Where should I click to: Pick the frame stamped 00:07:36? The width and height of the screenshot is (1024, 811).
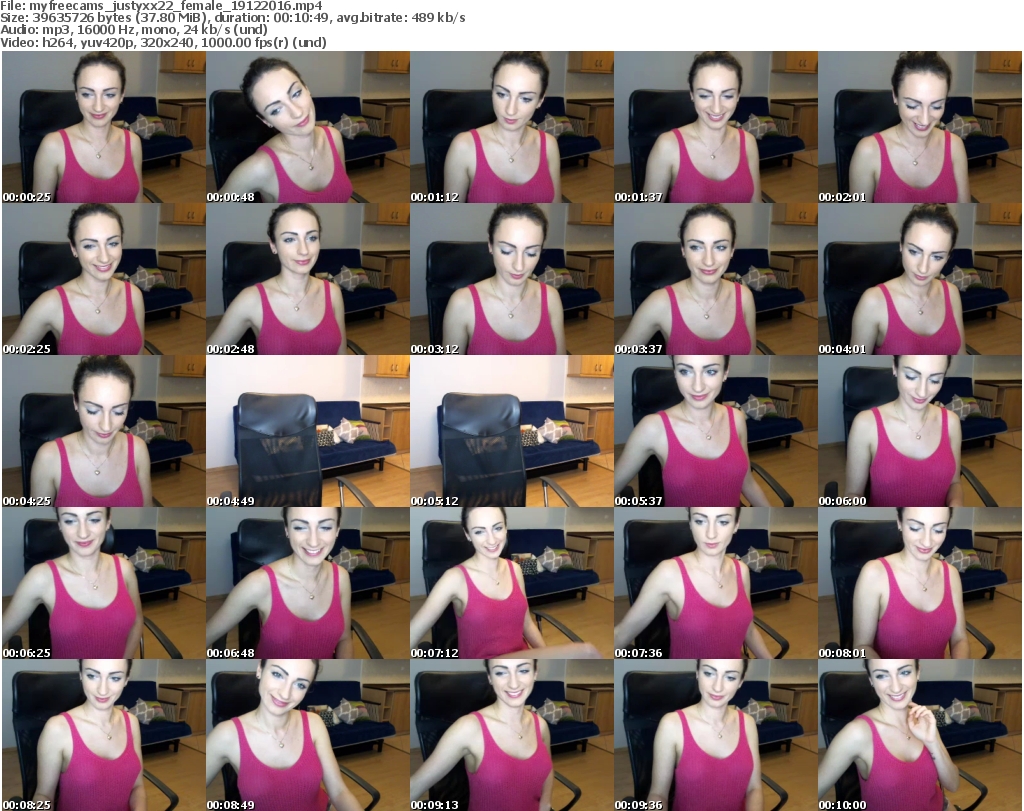pyautogui.click(x=716, y=583)
